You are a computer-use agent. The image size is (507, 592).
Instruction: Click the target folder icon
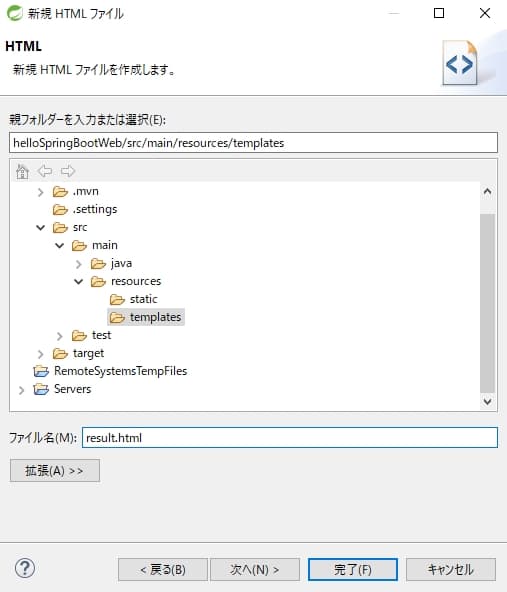point(60,354)
